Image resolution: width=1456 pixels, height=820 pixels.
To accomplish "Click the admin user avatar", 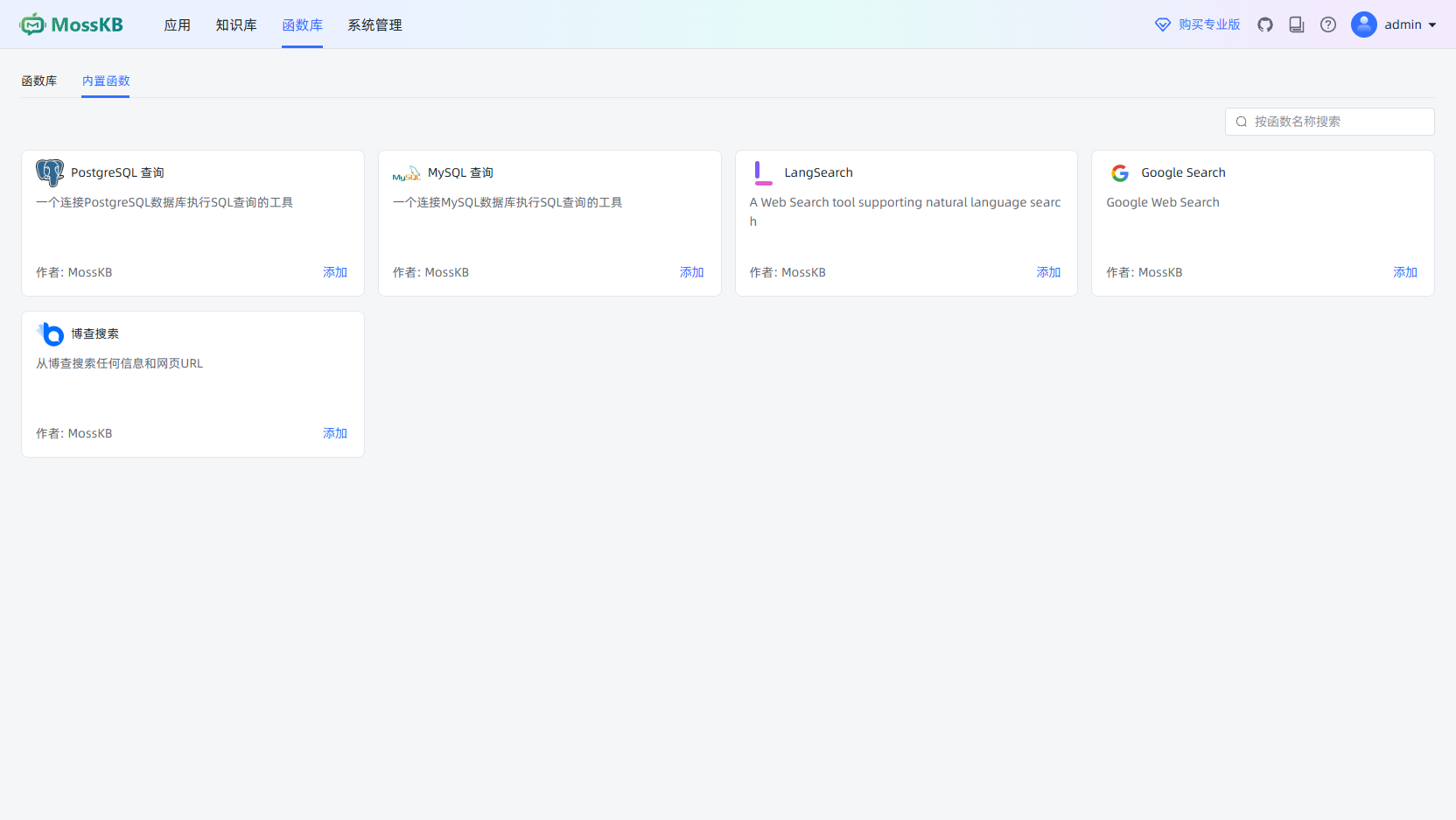I will click(x=1364, y=25).
